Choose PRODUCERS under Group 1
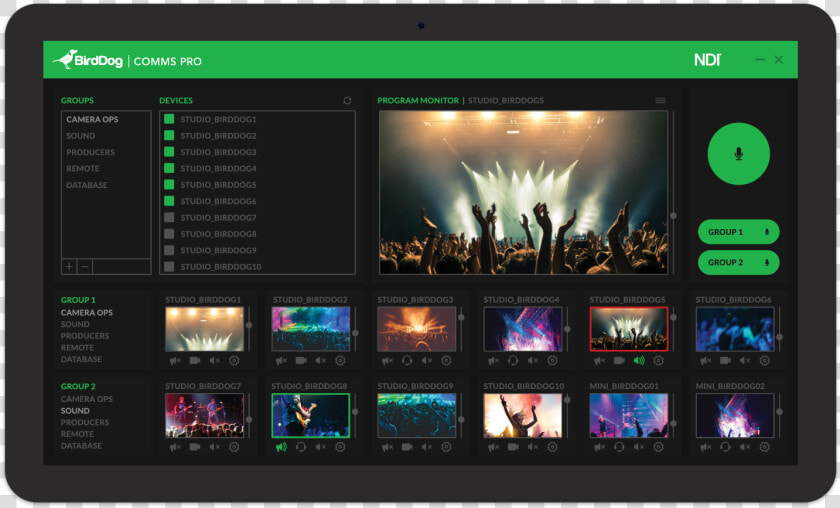 click(x=85, y=336)
